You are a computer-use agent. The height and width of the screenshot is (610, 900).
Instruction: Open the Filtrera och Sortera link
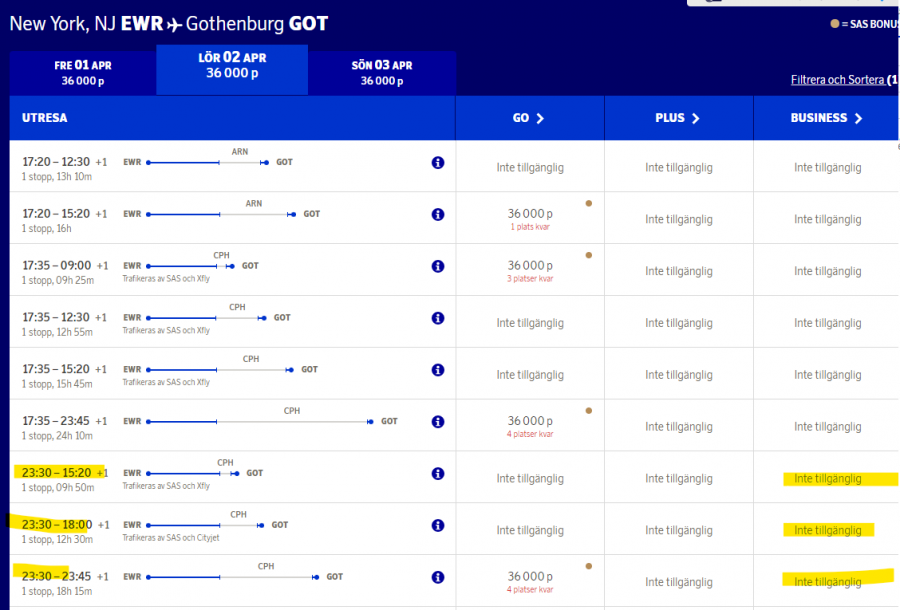pos(837,80)
